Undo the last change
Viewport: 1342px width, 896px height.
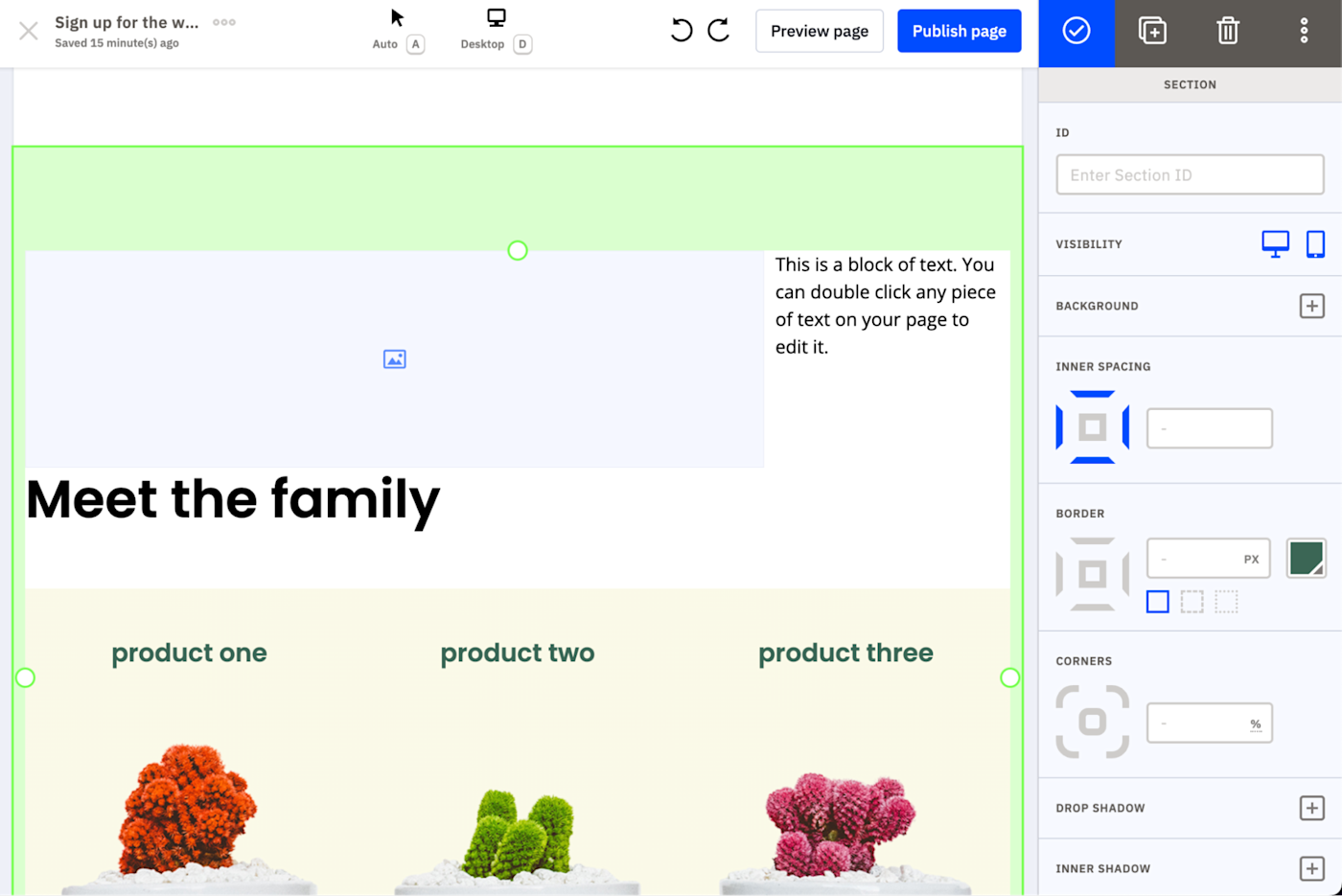coord(682,31)
